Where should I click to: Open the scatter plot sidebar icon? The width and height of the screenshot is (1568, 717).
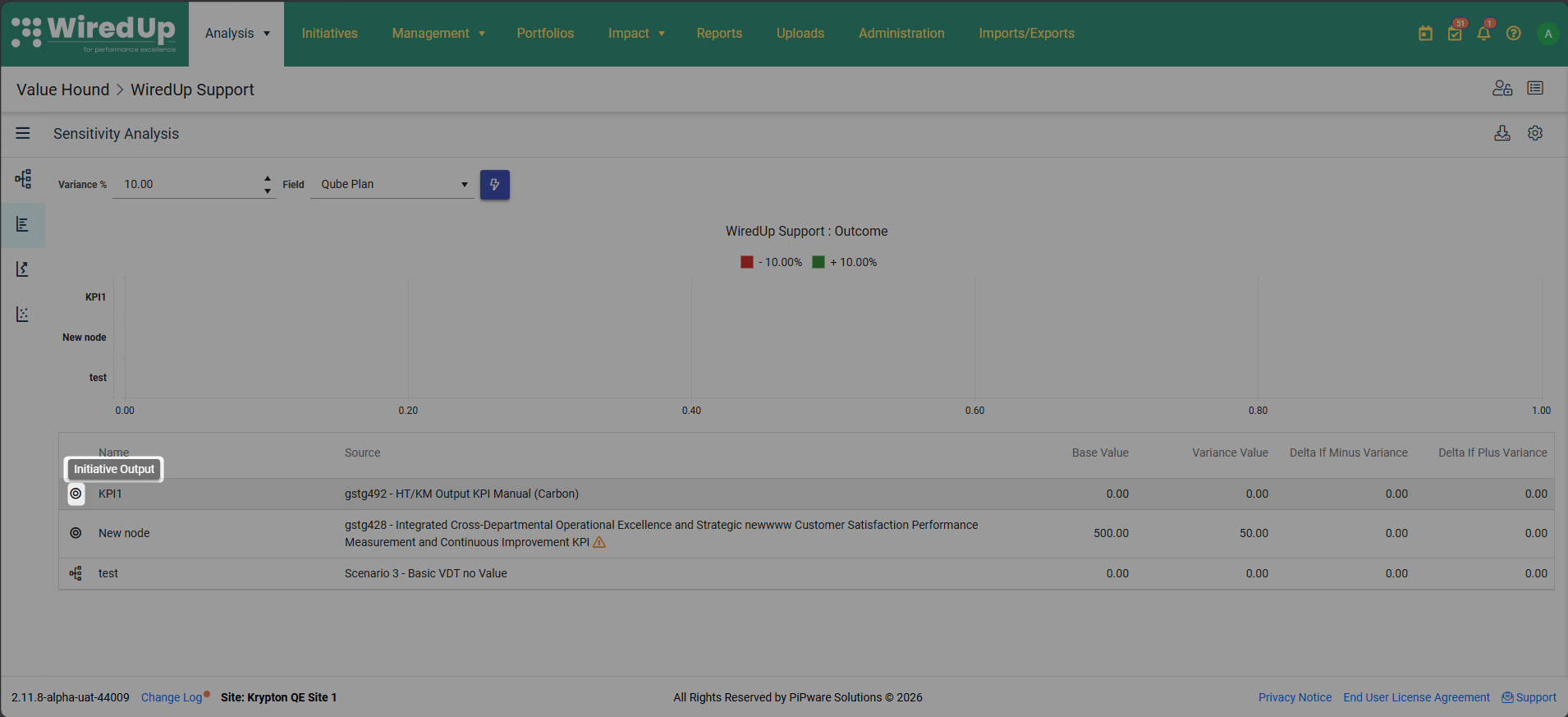[x=23, y=315]
